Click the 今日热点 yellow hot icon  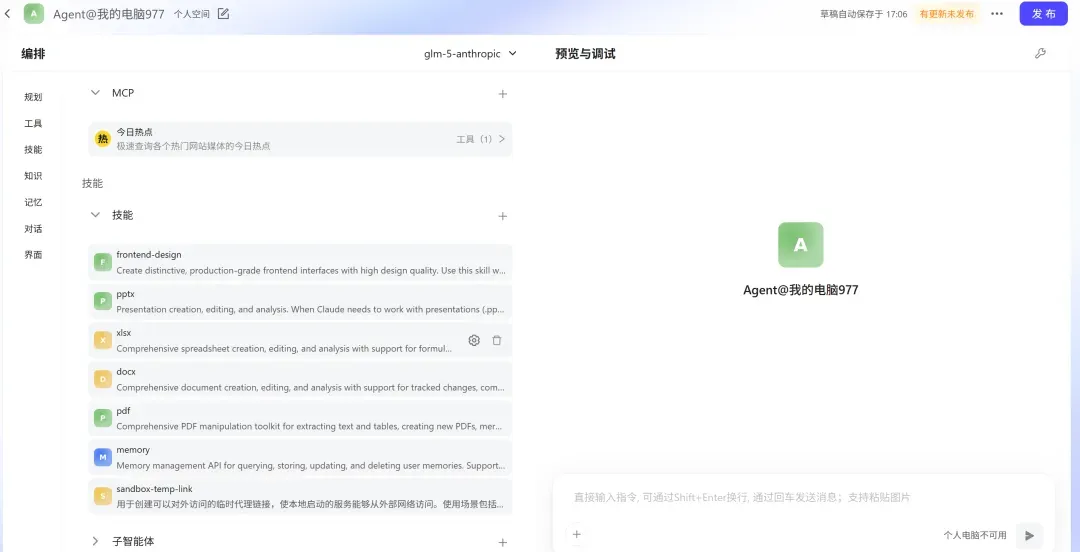pos(103,139)
